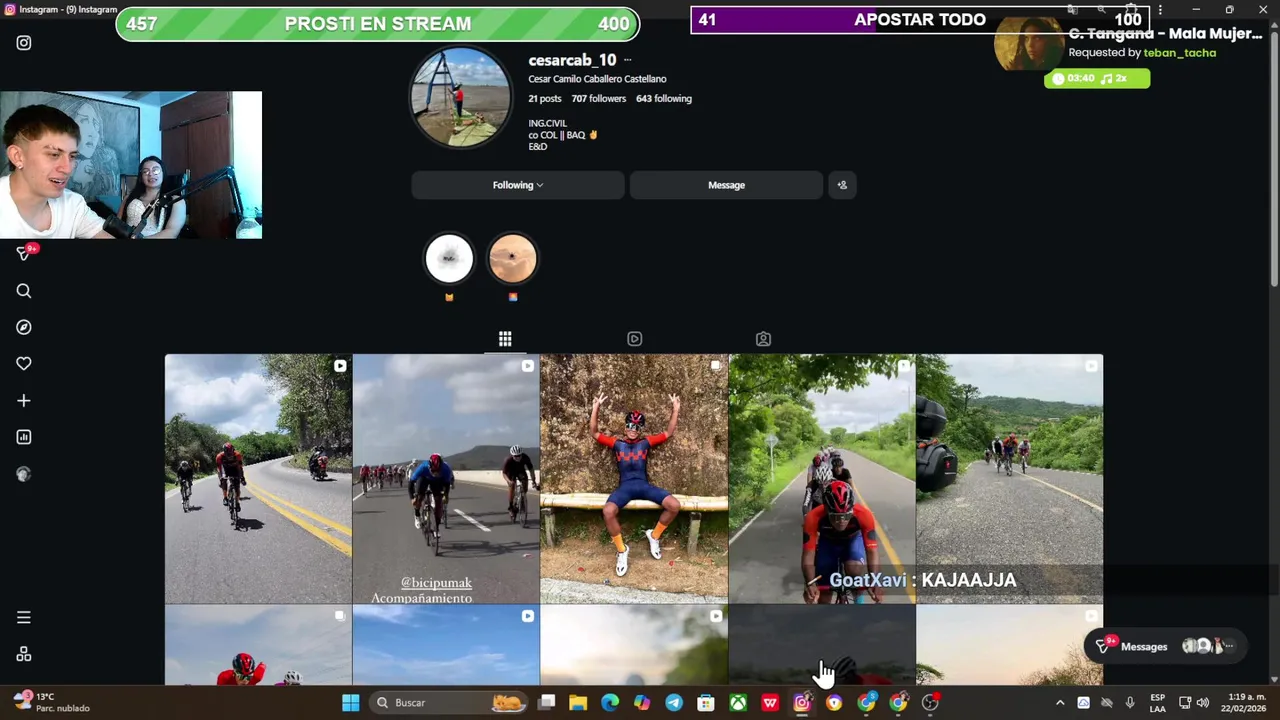Open Telegram from taskbar
Viewport: 1280px width, 720px height.
coord(674,703)
